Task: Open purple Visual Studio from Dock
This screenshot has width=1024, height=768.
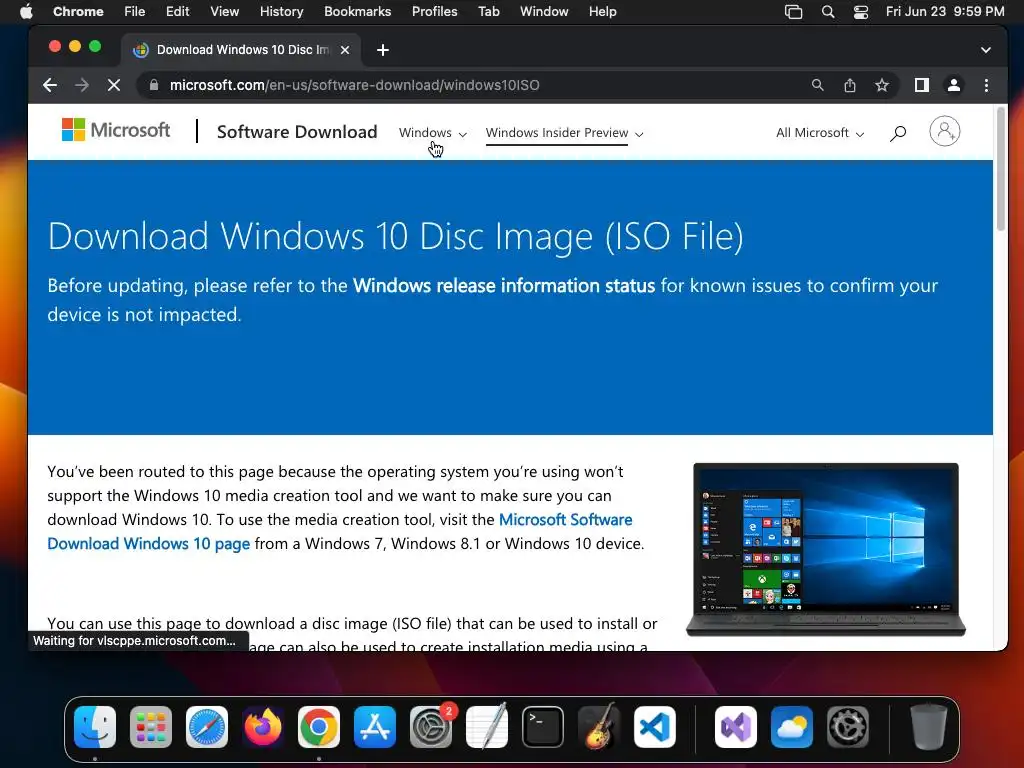Action: point(736,727)
